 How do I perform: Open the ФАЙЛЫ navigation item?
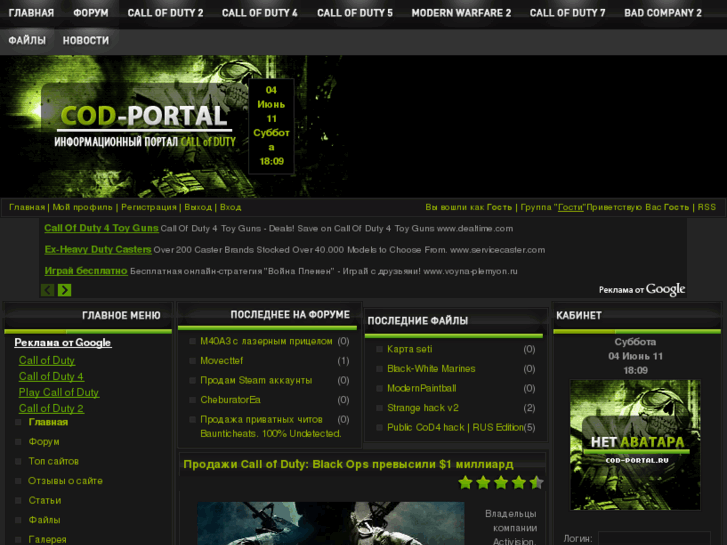[x=27, y=40]
